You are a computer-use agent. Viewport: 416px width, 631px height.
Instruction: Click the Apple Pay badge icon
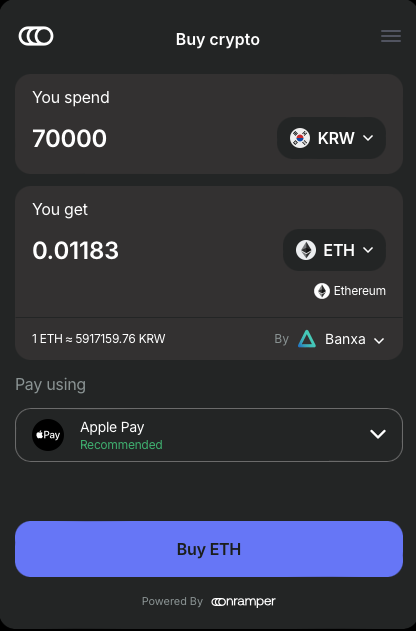[x=48, y=435]
